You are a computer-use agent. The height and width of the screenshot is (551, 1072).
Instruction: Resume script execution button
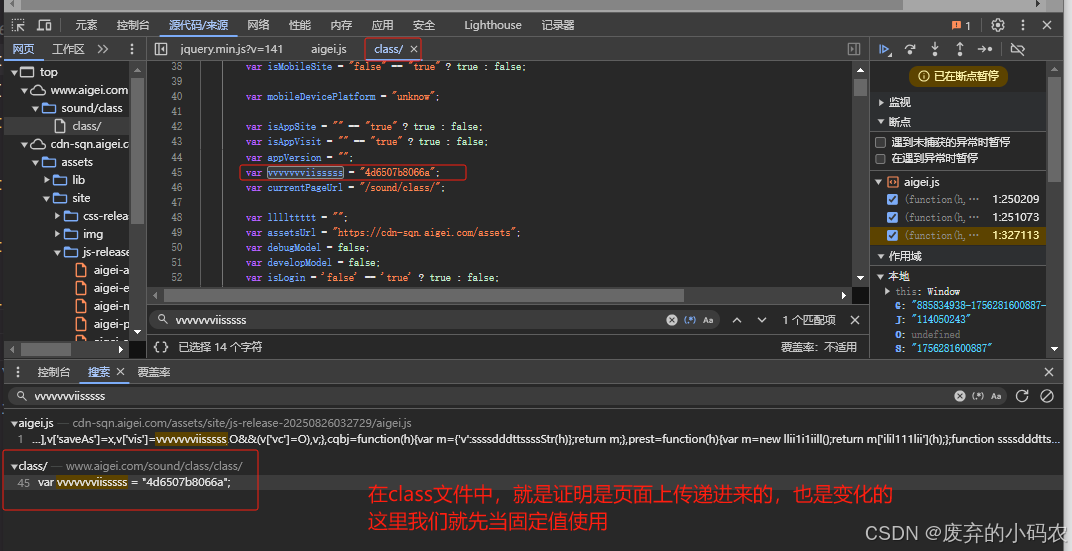pos(885,49)
